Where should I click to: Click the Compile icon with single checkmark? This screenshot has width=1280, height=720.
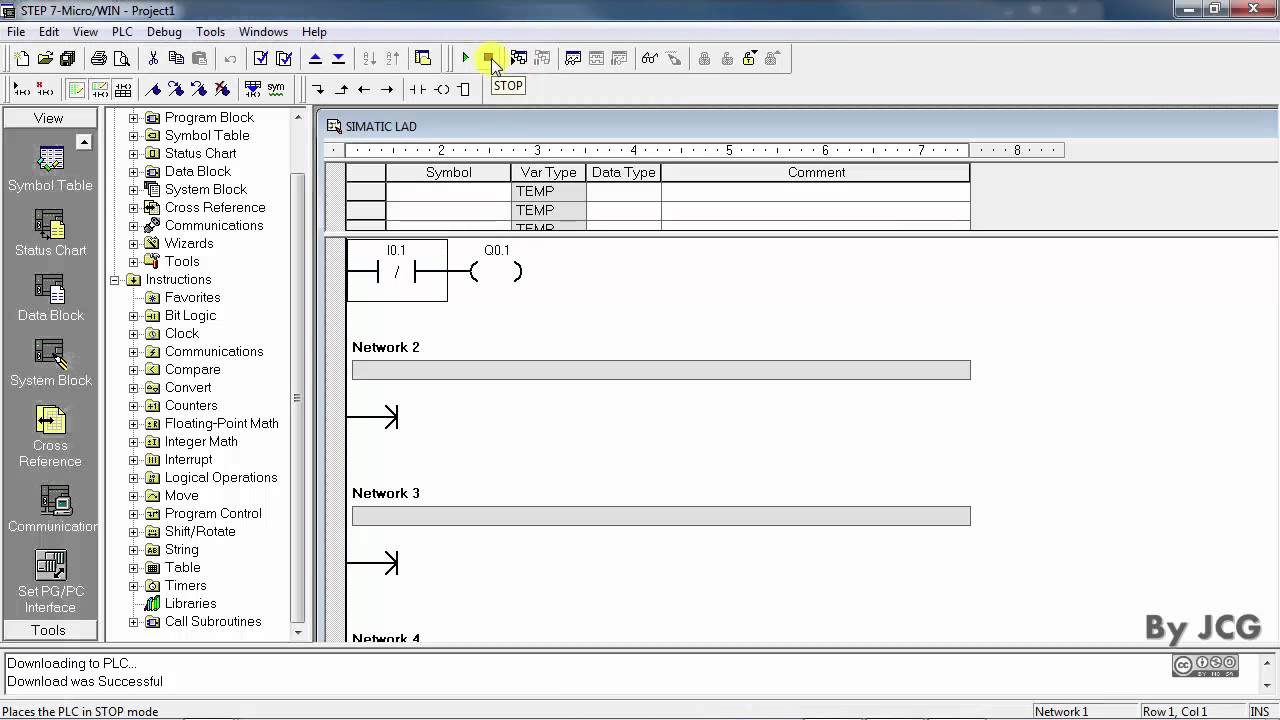pyautogui.click(x=261, y=59)
